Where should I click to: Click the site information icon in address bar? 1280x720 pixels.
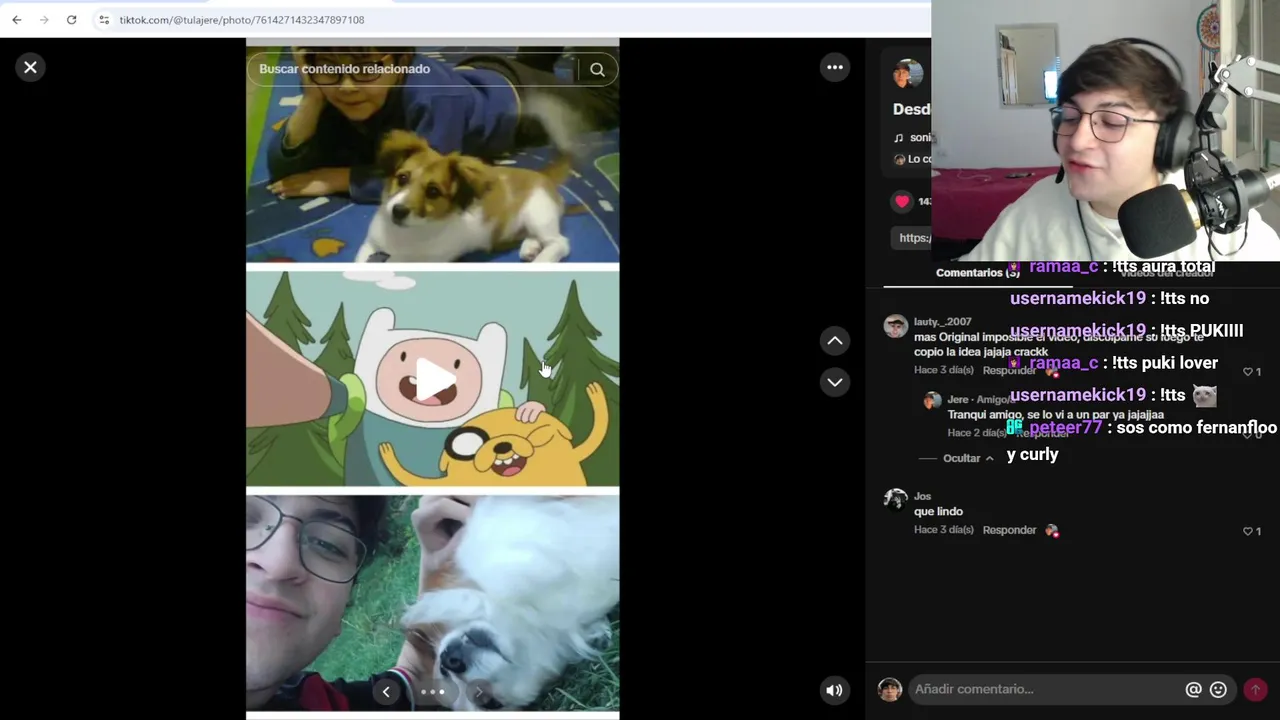tap(104, 19)
